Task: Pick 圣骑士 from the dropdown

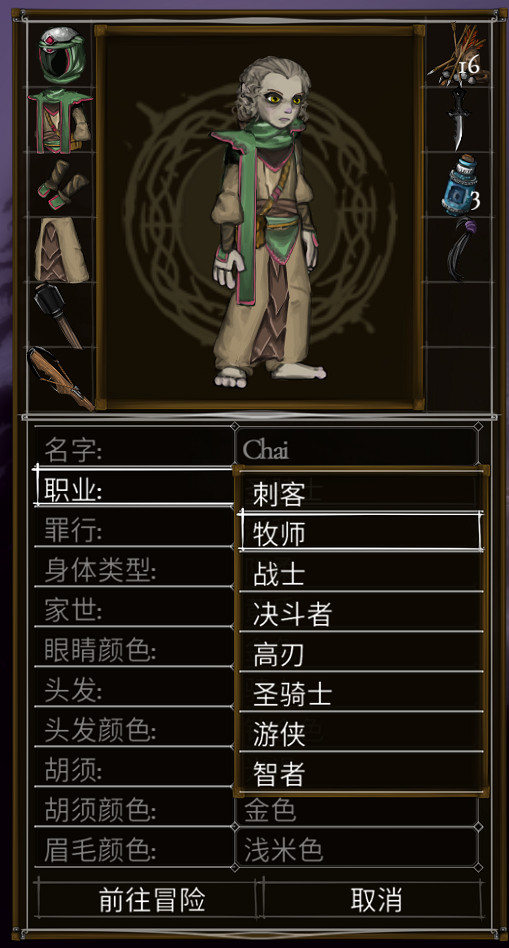Action: [x=361, y=693]
